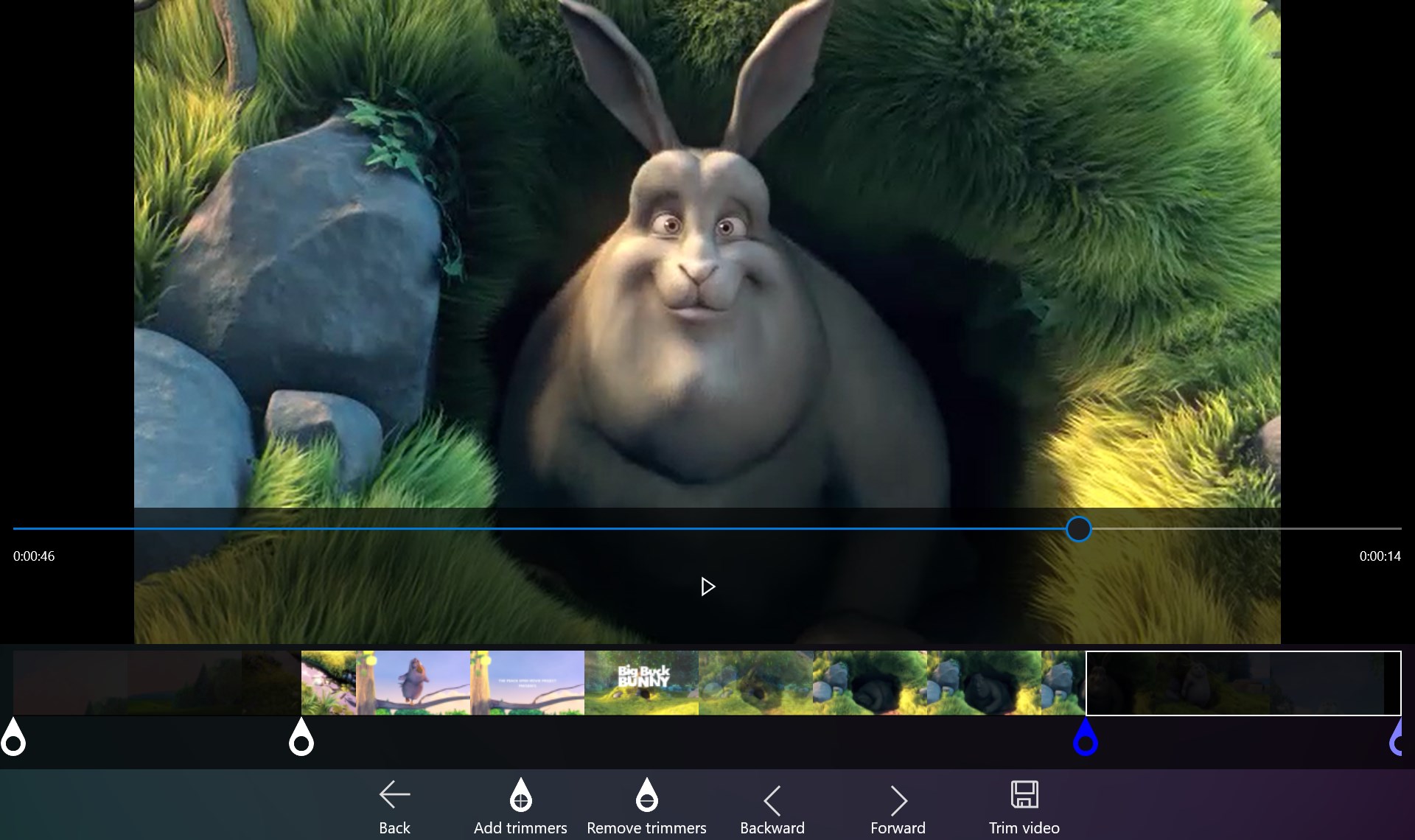The height and width of the screenshot is (840, 1415).
Task: Click the Remove trimmers label
Action: coord(646,828)
